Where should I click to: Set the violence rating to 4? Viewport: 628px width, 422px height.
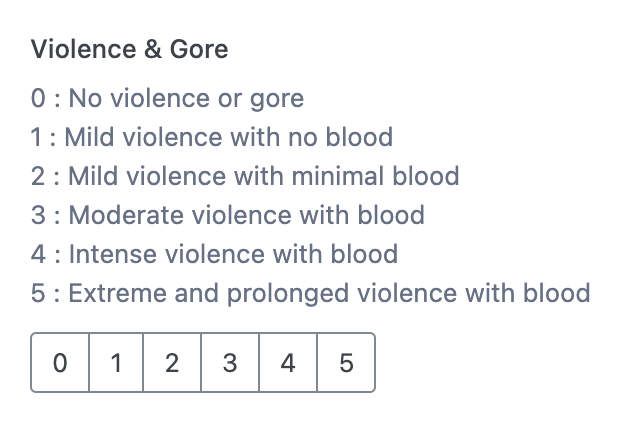288,362
